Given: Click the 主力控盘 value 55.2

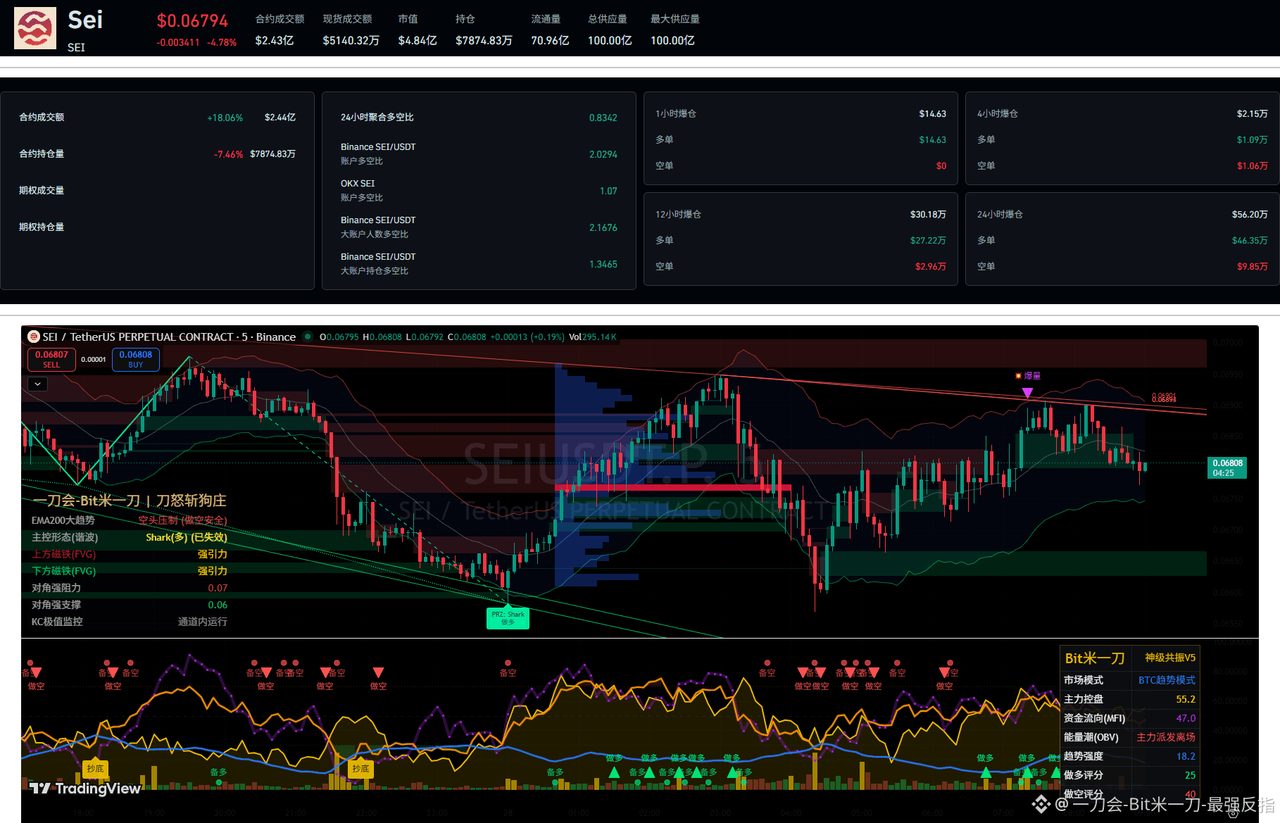Looking at the screenshot, I should click(x=1186, y=699).
